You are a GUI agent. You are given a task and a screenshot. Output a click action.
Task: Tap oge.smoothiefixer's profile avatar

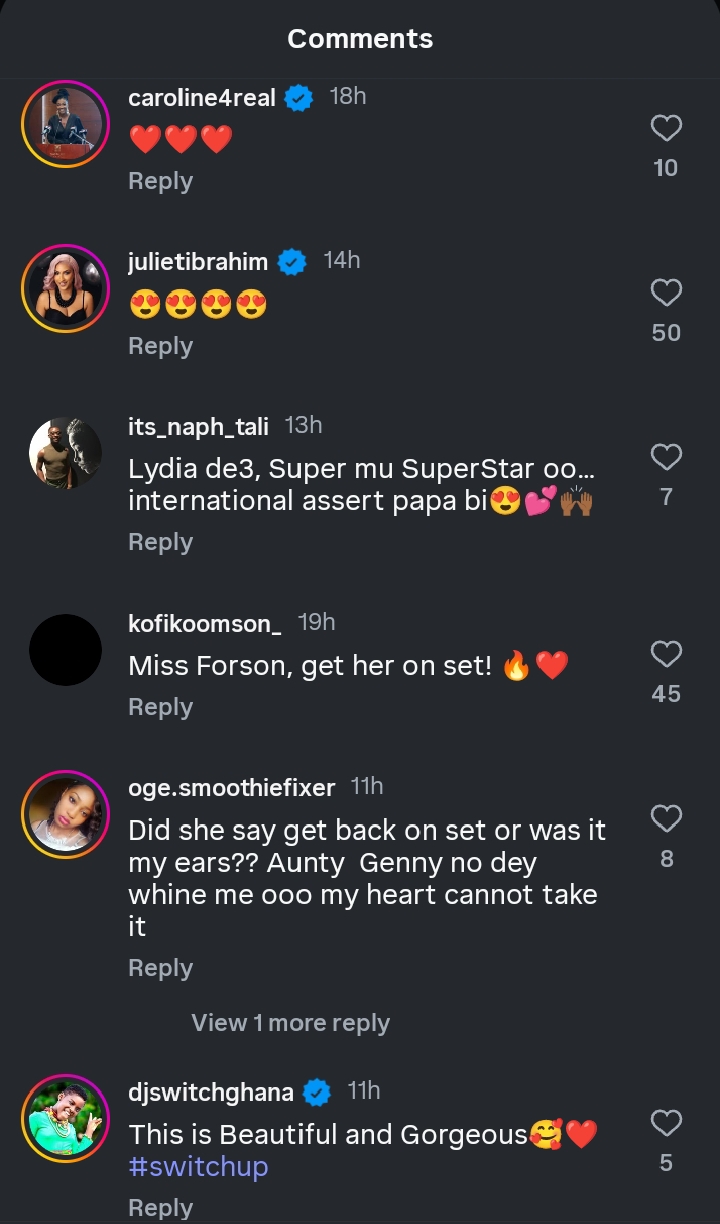[x=65, y=814]
